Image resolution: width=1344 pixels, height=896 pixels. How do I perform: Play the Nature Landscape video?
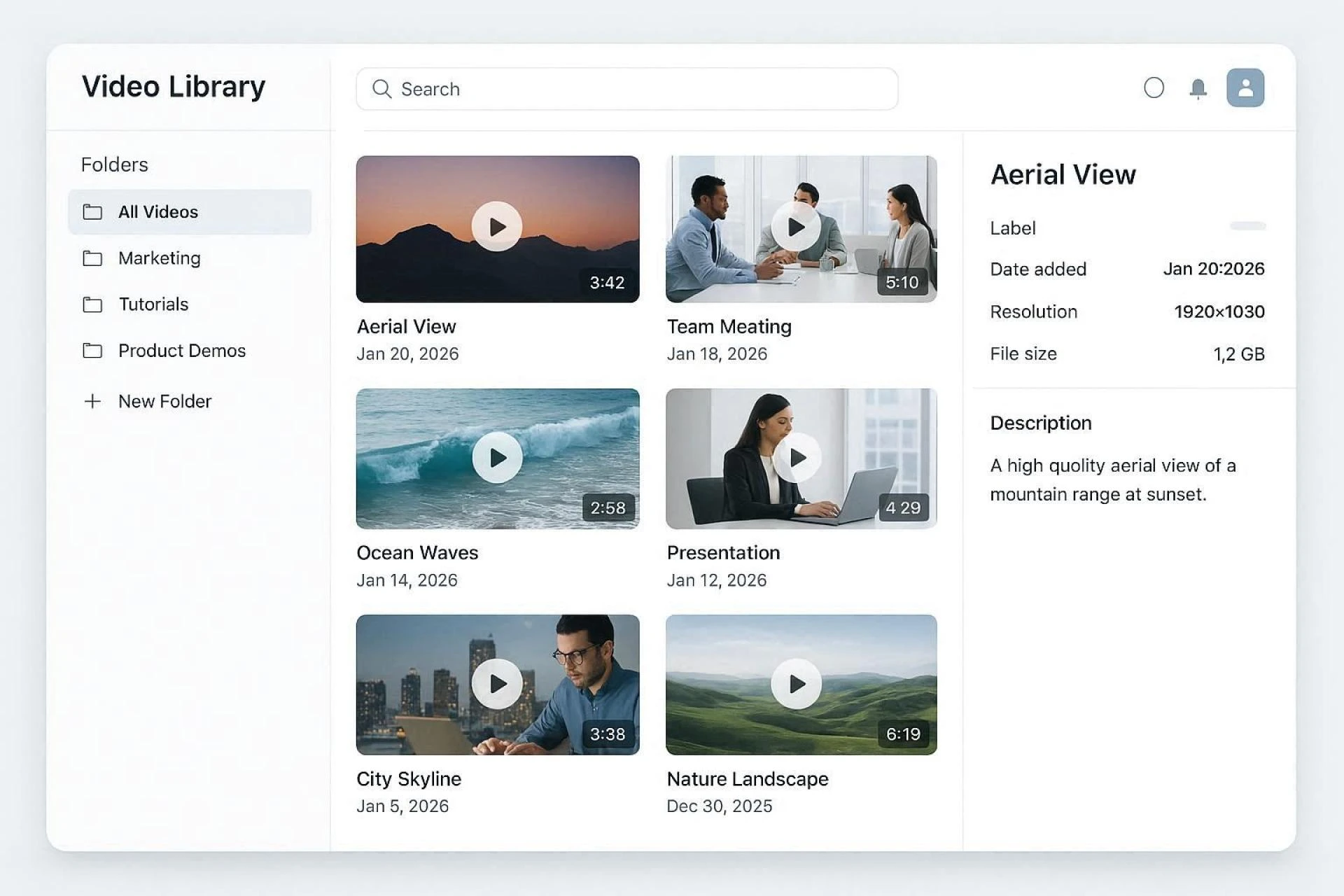[798, 685]
